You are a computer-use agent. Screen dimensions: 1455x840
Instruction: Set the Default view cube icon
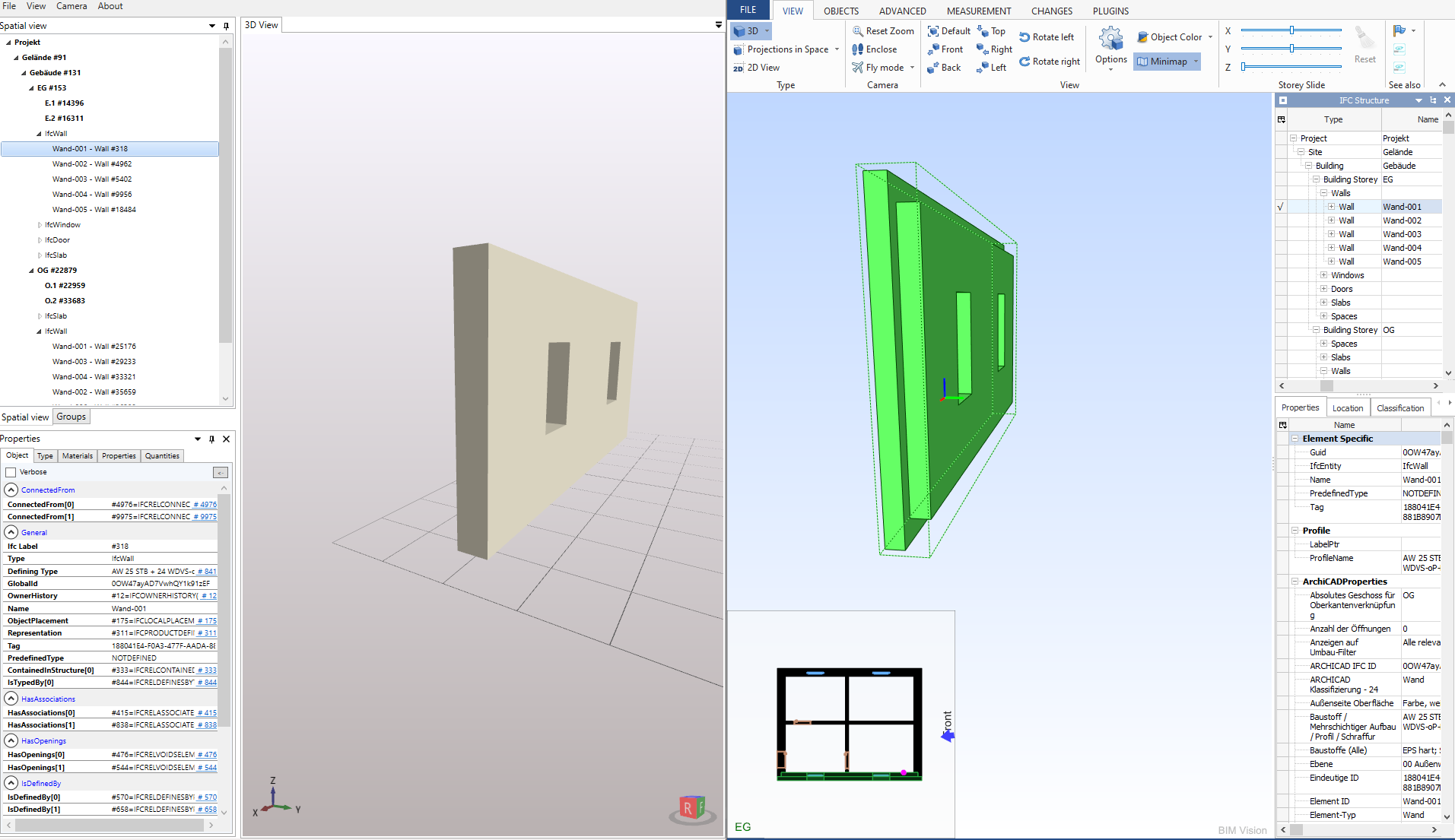(x=932, y=31)
